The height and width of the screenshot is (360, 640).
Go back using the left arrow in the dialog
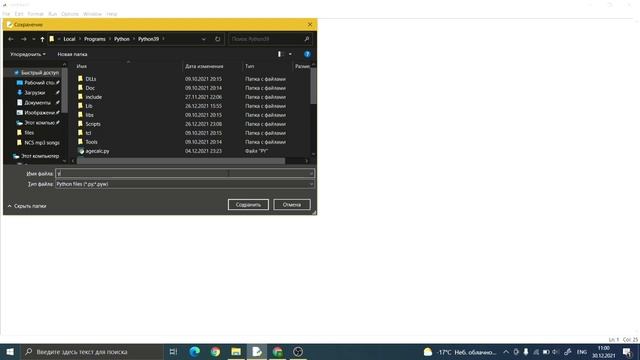11,39
